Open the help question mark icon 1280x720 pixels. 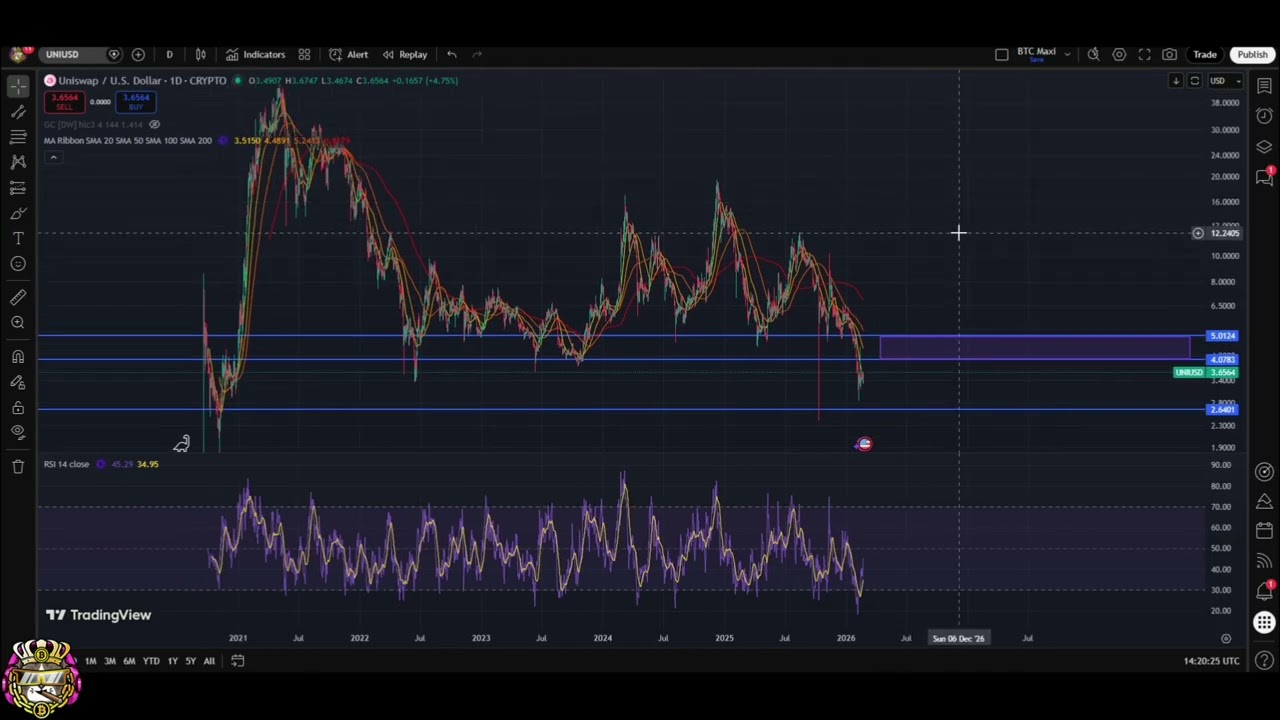click(x=1264, y=661)
